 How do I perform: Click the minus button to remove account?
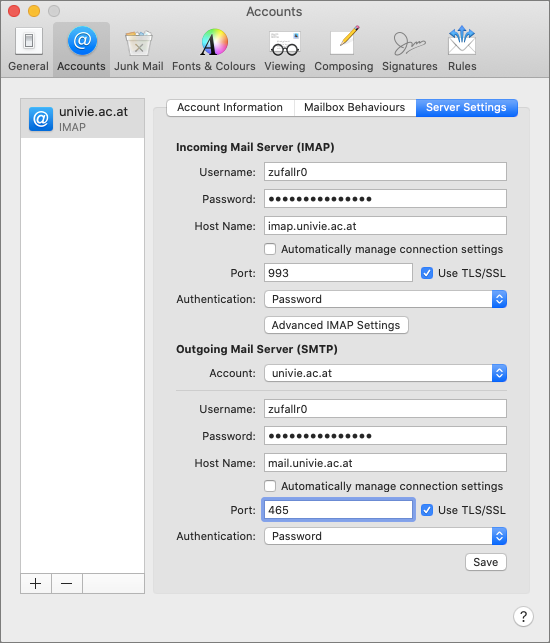(x=66, y=583)
